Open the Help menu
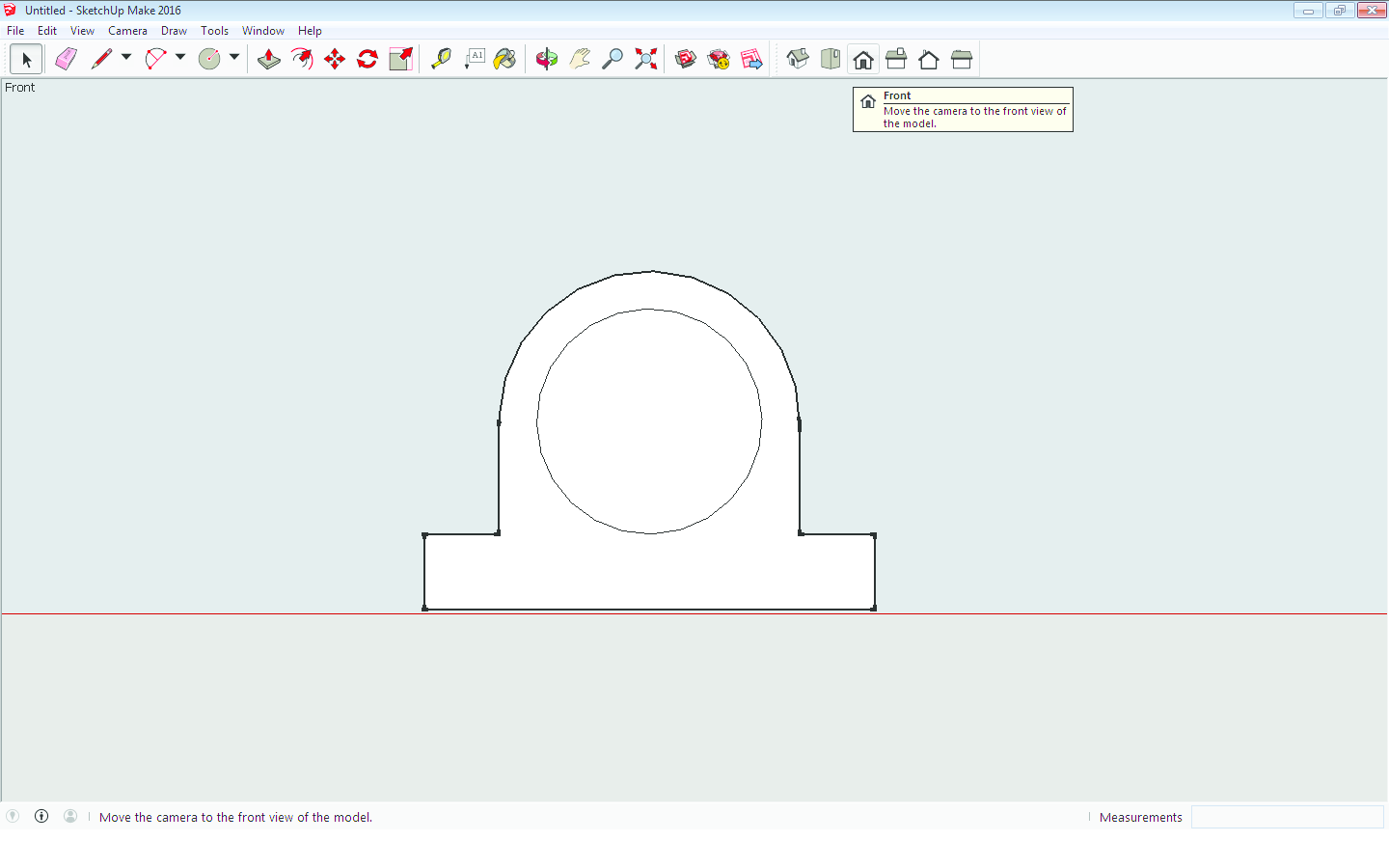The height and width of the screenshot is (868, 1389). click(310, 31)
